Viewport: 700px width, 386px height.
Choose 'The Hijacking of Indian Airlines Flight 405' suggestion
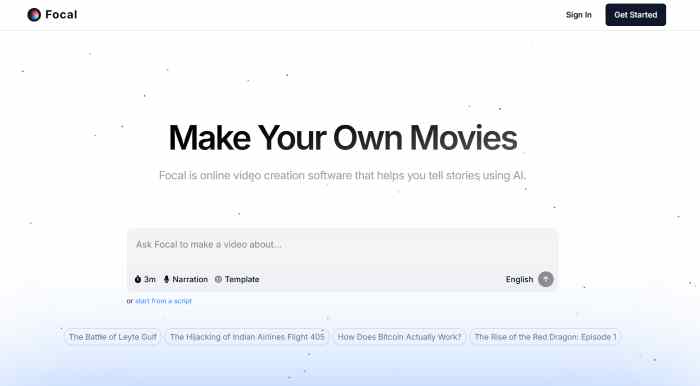point(247,337)
